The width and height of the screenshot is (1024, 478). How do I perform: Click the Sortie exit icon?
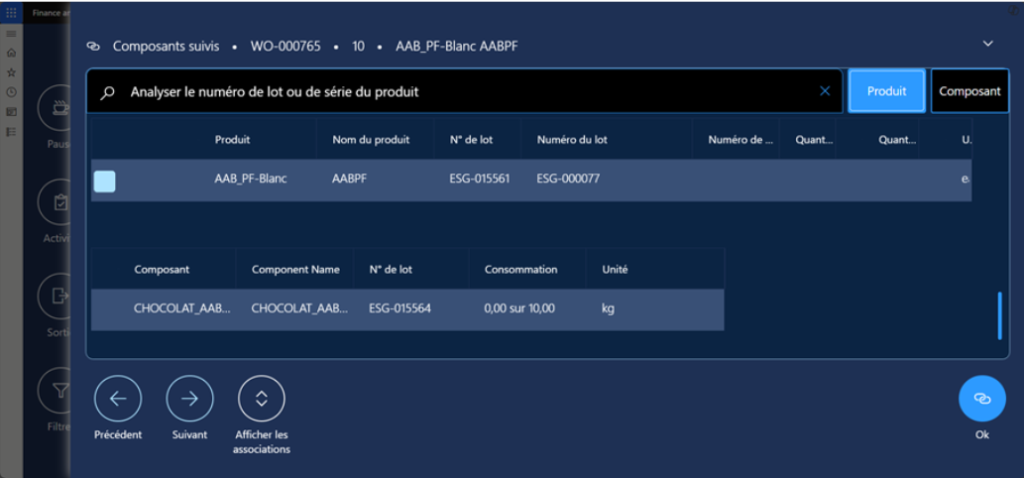[58, 296]
